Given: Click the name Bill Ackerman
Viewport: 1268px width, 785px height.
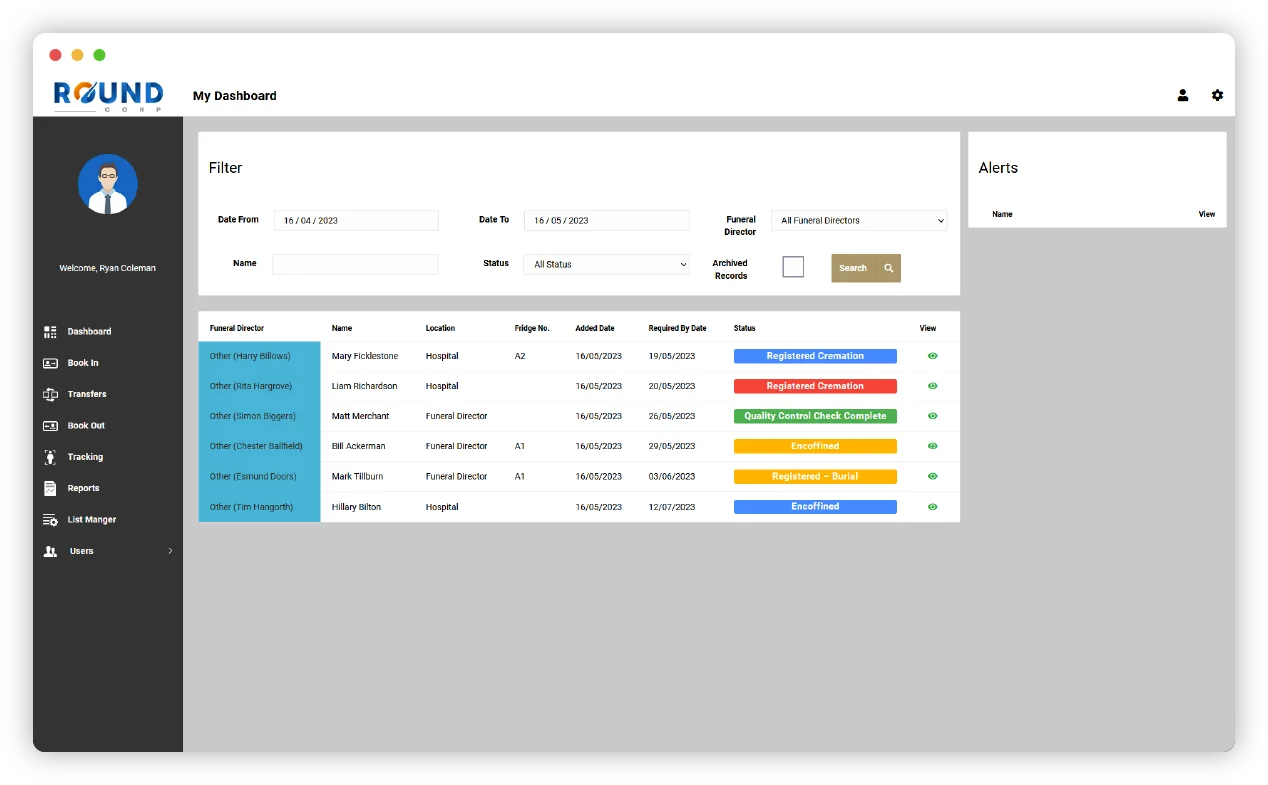Looking at the screenshot, I should pyautogui.click(x=358, y=446).
